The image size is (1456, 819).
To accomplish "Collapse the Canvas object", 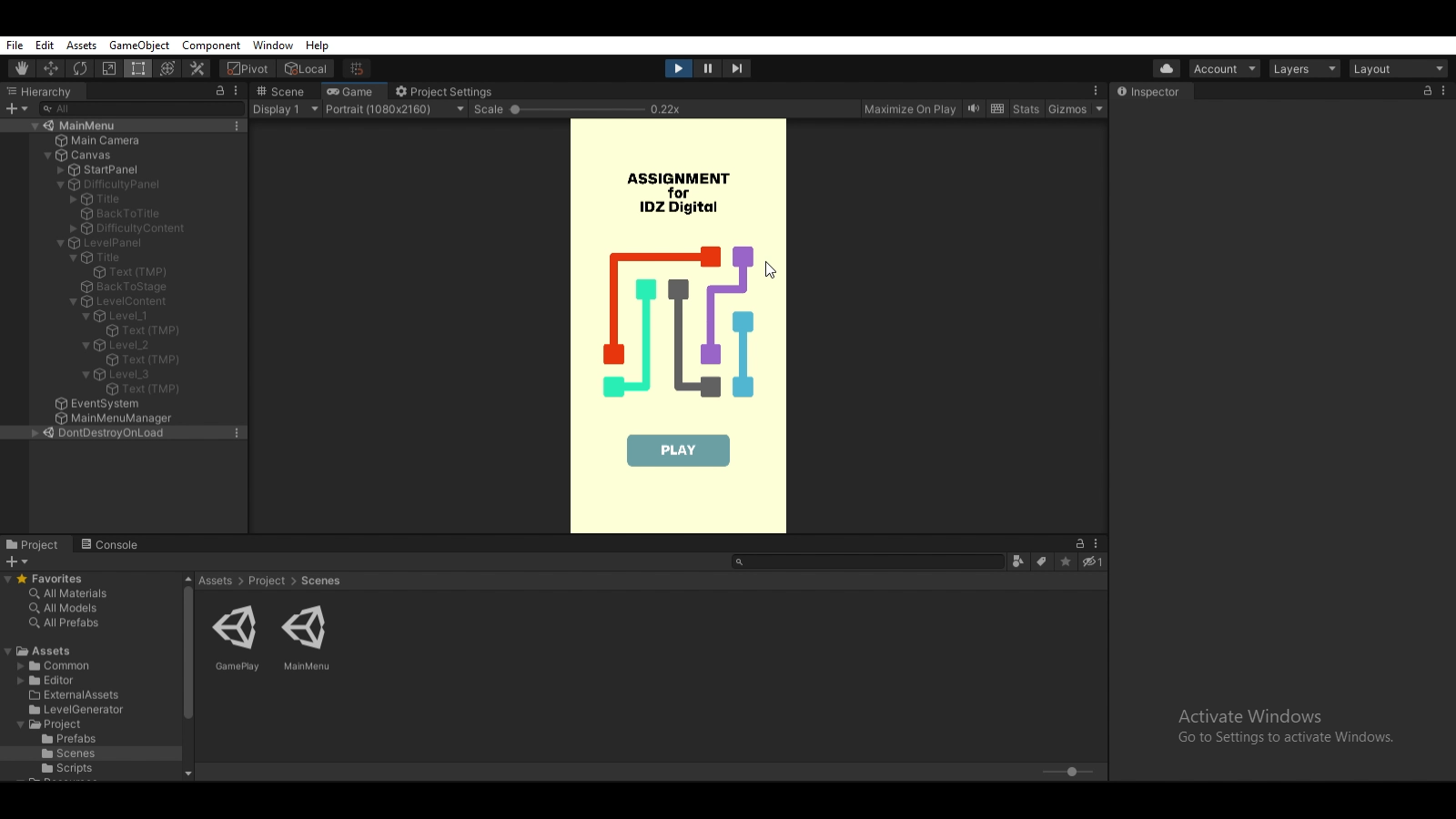I will point(48,156).
